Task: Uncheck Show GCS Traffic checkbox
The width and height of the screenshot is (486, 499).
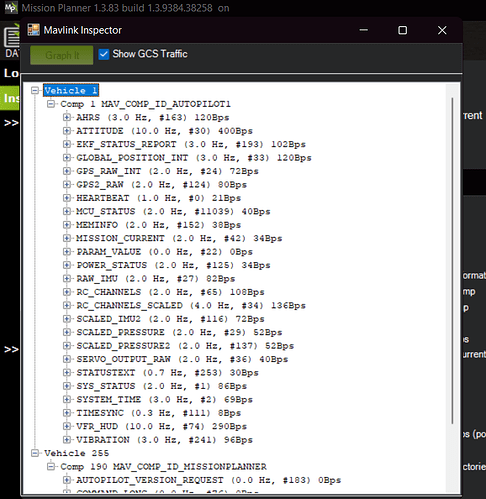Action: 104,54
